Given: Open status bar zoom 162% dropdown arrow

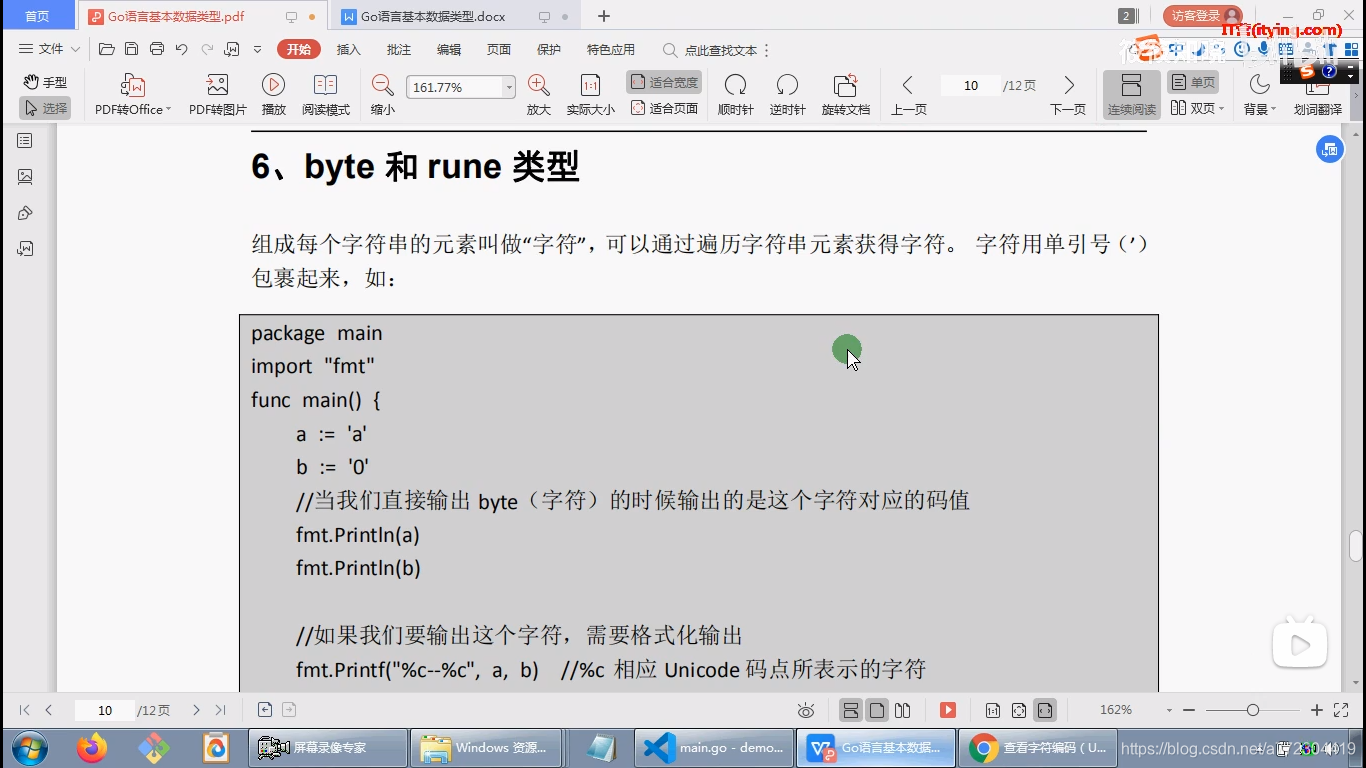Looking at the screenshot, I should pos(1169,710).
